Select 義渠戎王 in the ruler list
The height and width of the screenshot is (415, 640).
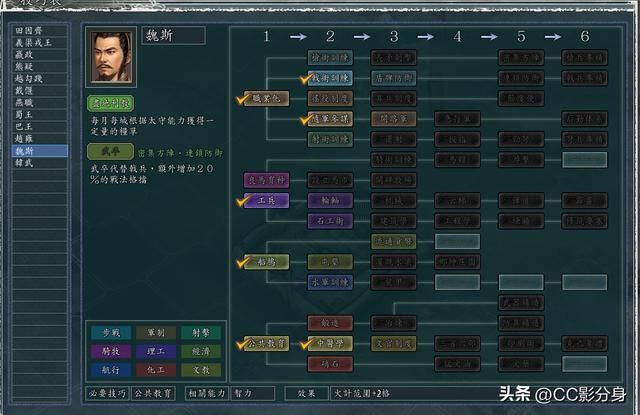pos(40,42)
